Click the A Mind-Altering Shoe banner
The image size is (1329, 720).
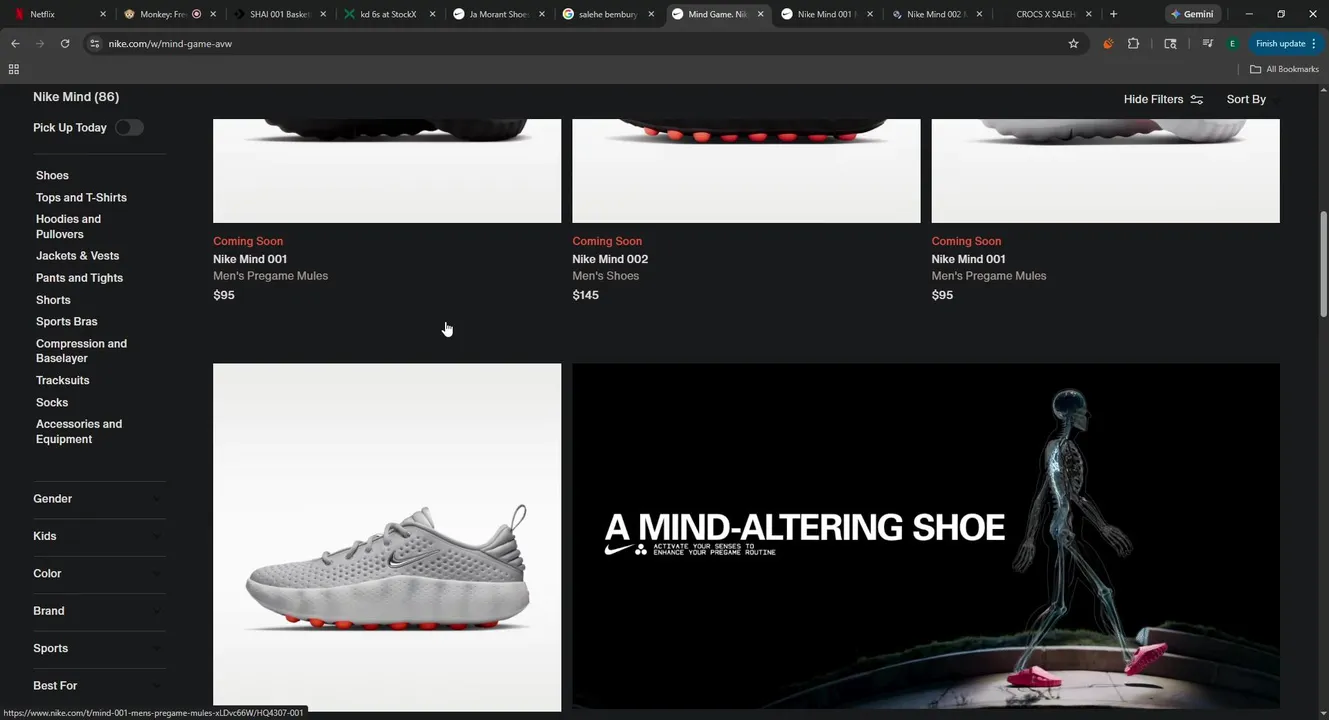pyautogui.click(x=926, y=537)
